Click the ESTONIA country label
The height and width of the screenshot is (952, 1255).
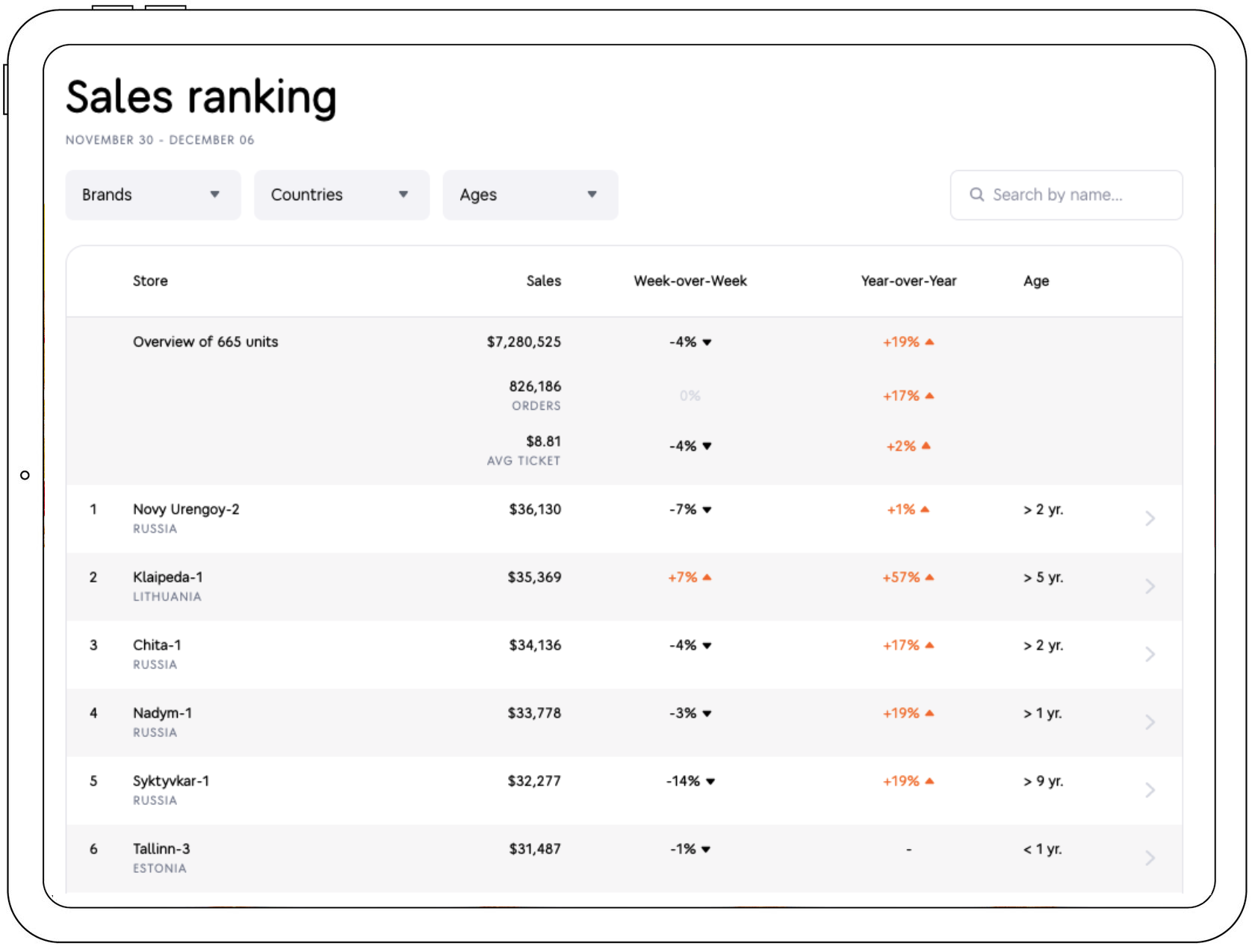click(160, 868)
